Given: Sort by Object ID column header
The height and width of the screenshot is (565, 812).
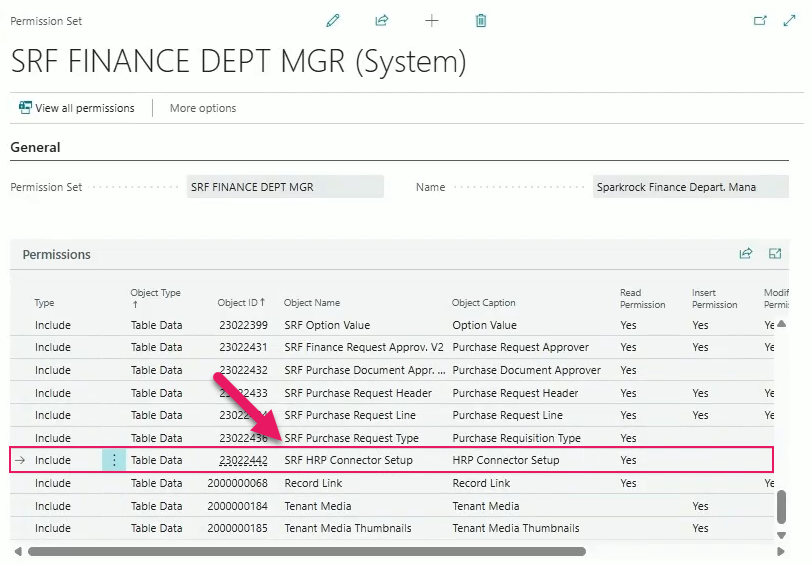Looking at the screenshot, I should (x=241, y=302).
